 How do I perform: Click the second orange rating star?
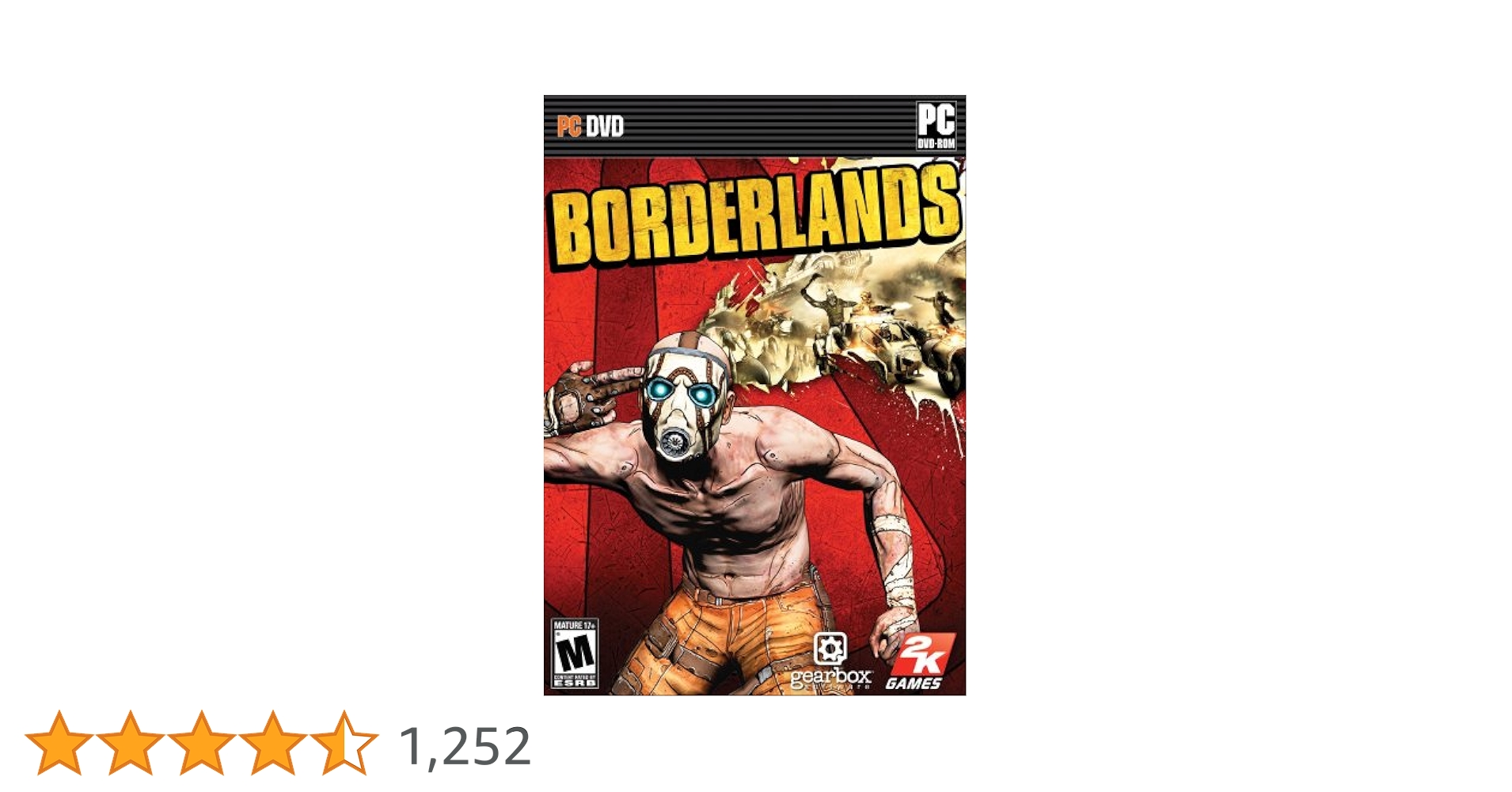[x=131, y=743]
